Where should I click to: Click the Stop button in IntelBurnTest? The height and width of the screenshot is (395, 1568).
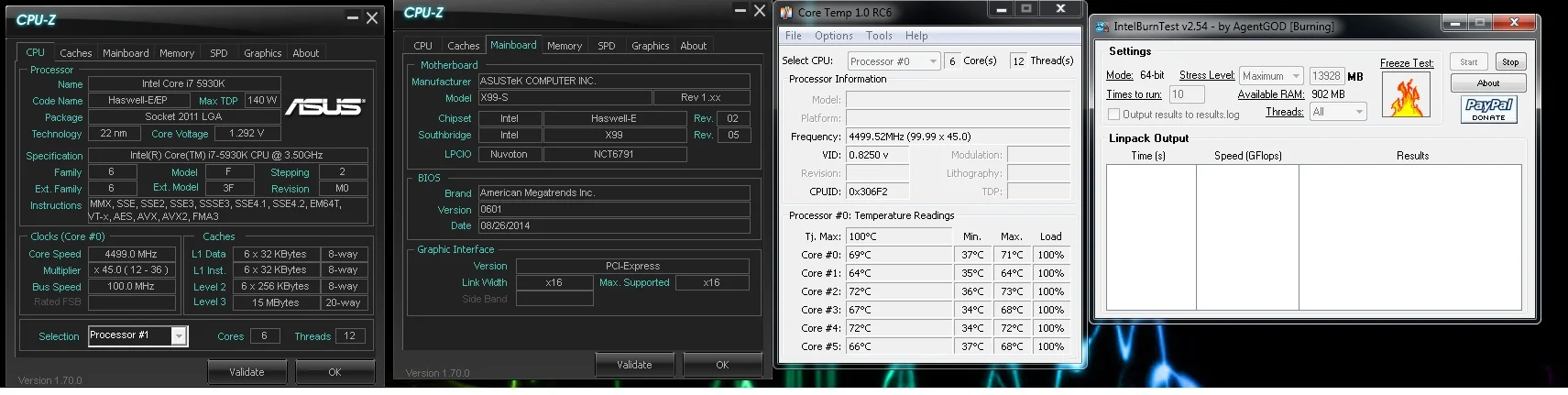point(1510,62)
